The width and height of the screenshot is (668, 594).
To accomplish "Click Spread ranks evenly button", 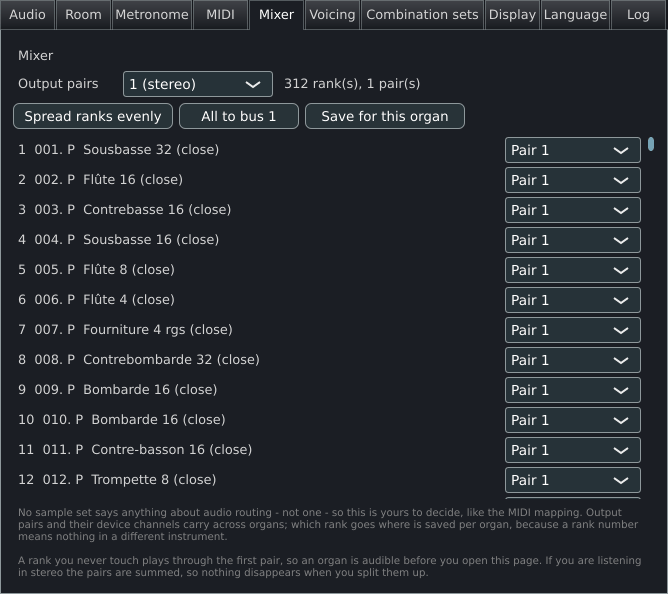I will coord(93,116).
